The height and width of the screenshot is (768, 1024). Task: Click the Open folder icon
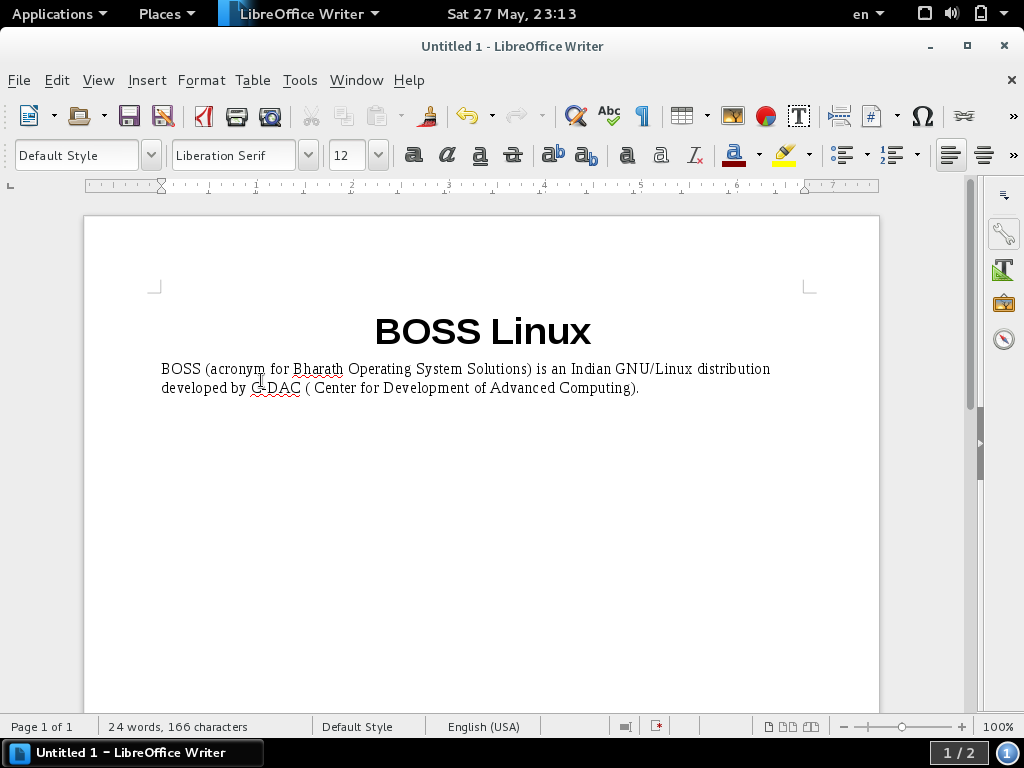(79, 116)
